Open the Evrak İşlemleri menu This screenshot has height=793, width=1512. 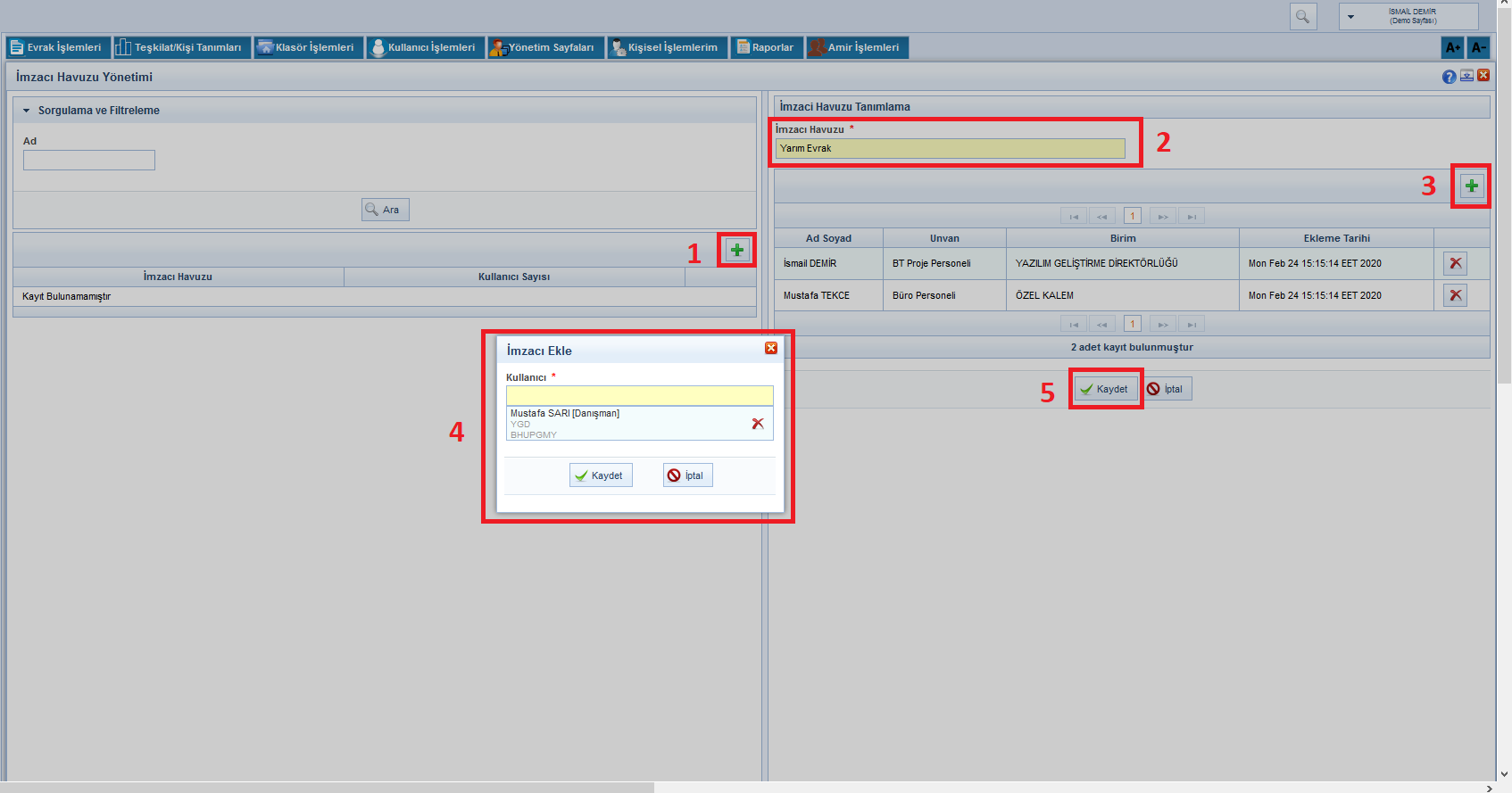point(57,47)
